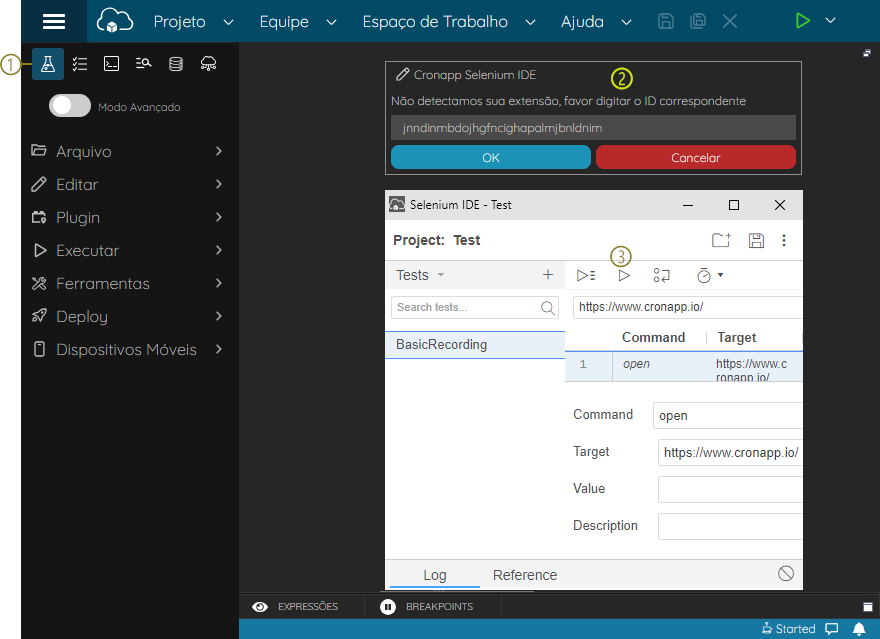
Task: Open the notifications bell icon
Action: coord(859,629)
